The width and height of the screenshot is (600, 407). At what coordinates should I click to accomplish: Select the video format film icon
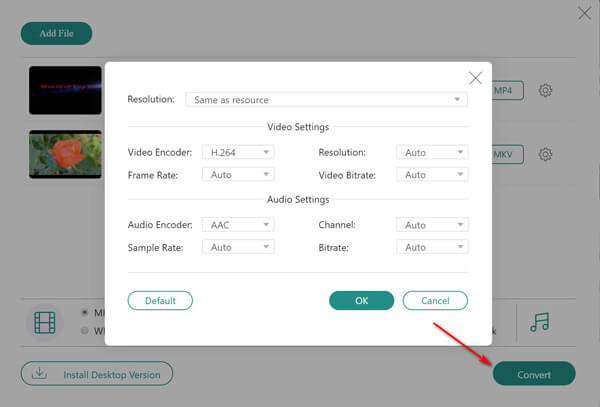[45, 323]
